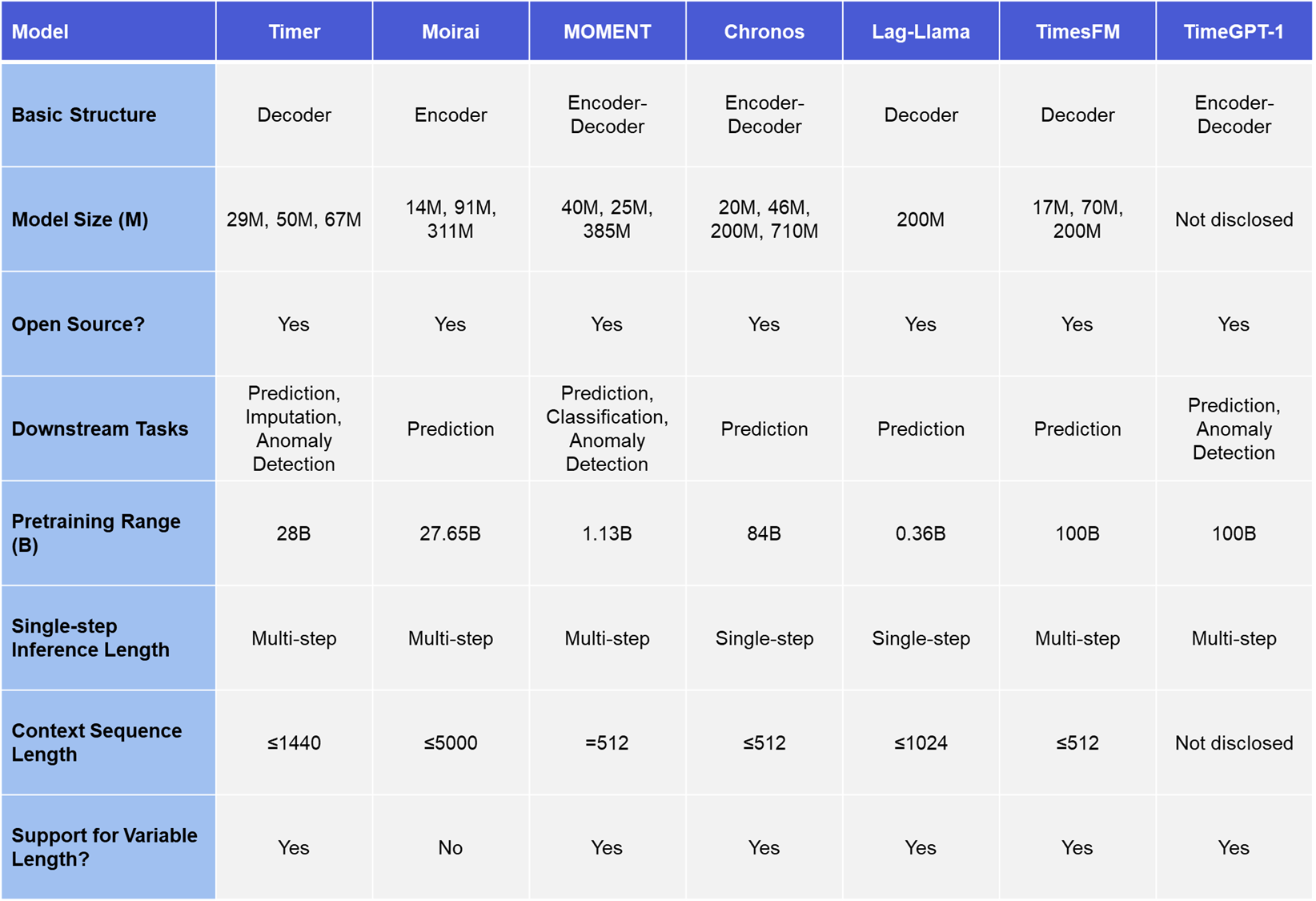Click the Single-step cell in Chronos column

[x=764, y=638]
